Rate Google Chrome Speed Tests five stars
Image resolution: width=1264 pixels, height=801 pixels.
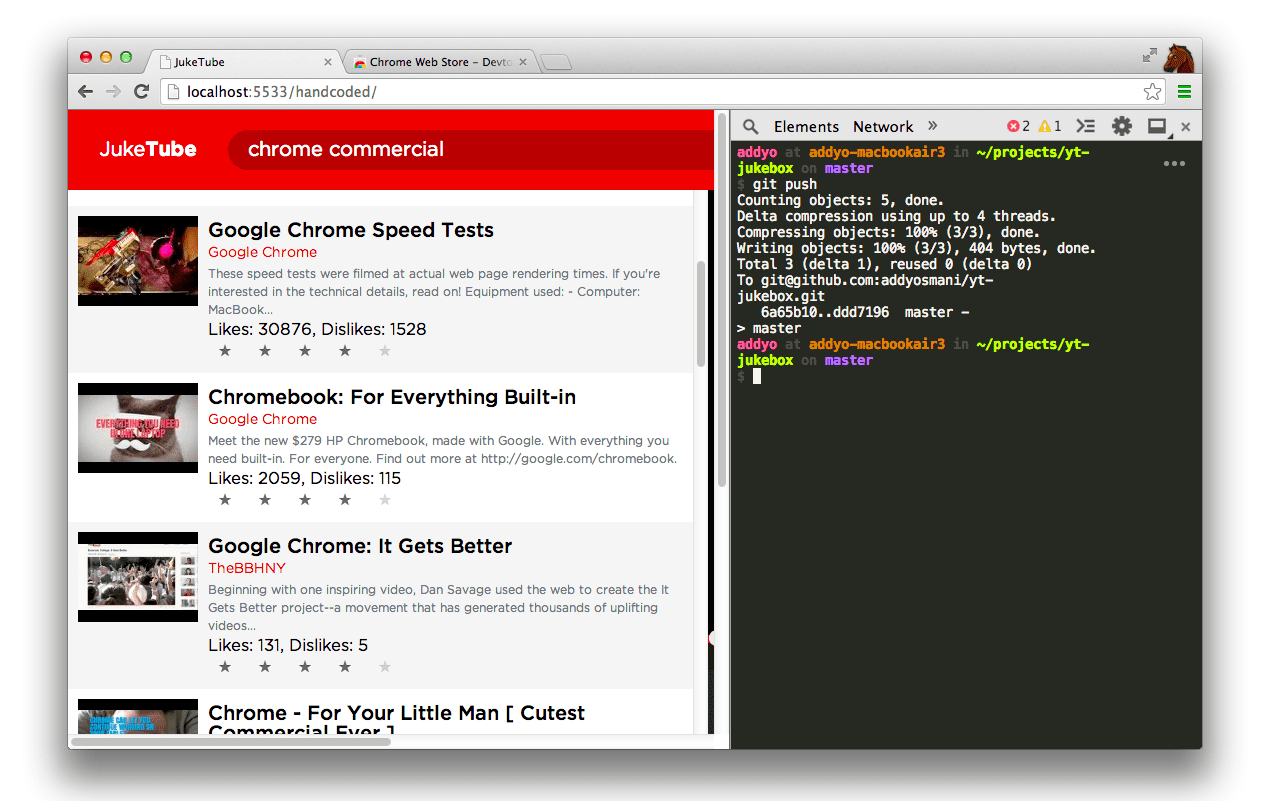point(384,350)
